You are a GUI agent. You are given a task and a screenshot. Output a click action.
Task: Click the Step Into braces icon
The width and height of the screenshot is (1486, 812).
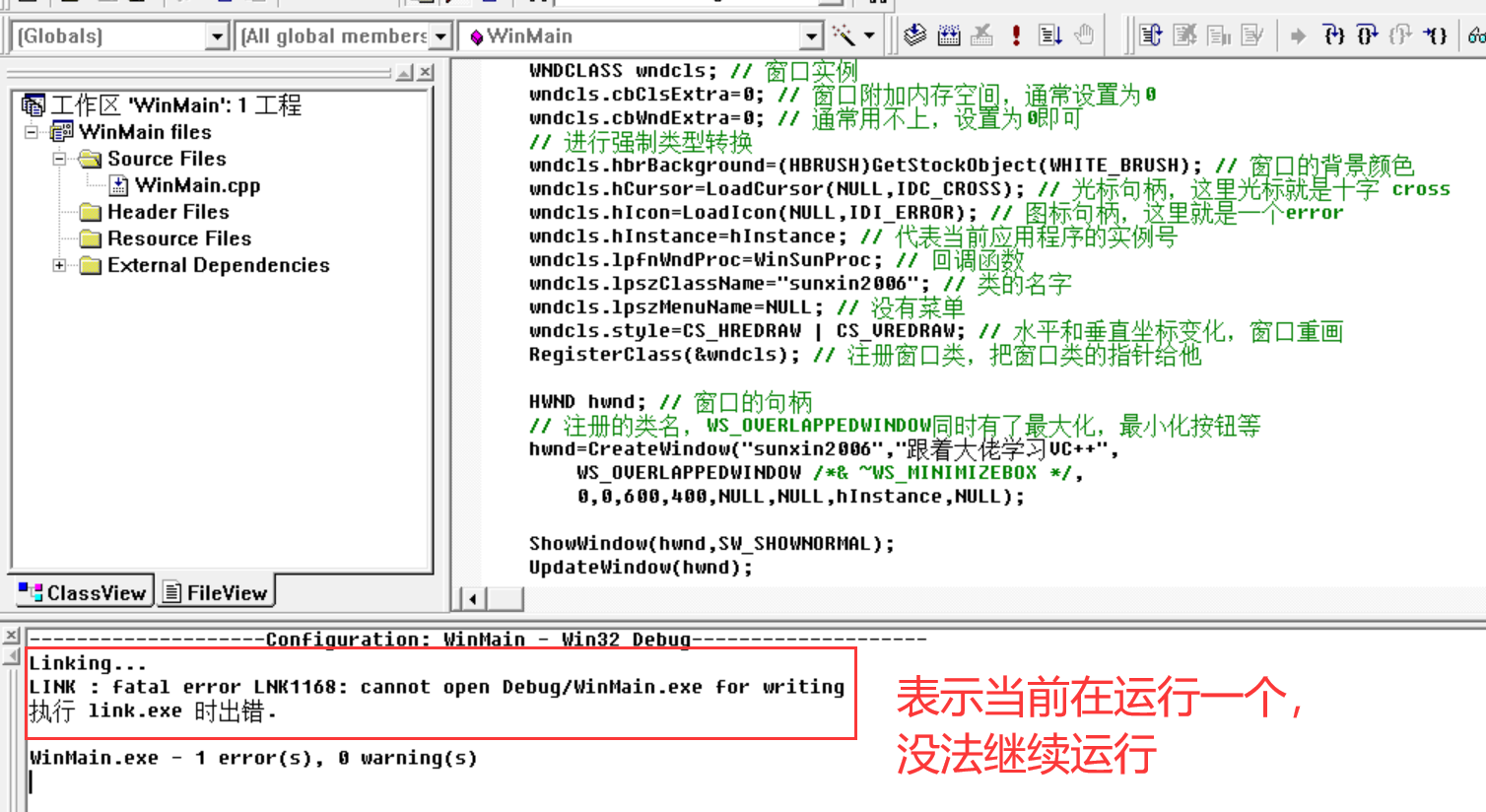(1333, 35)
